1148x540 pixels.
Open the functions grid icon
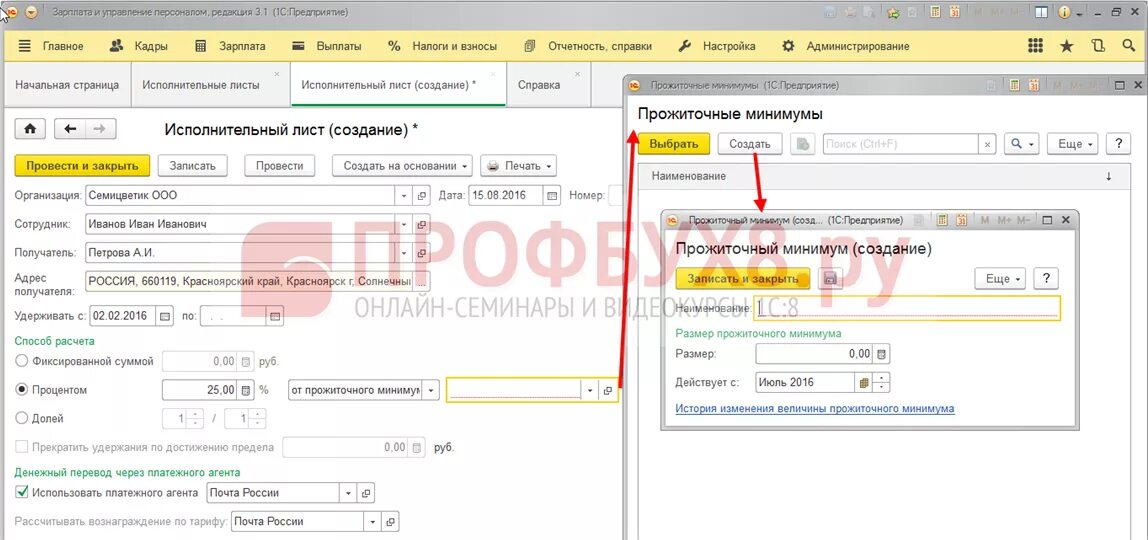pyautogui.click(x=1035, y=46)
